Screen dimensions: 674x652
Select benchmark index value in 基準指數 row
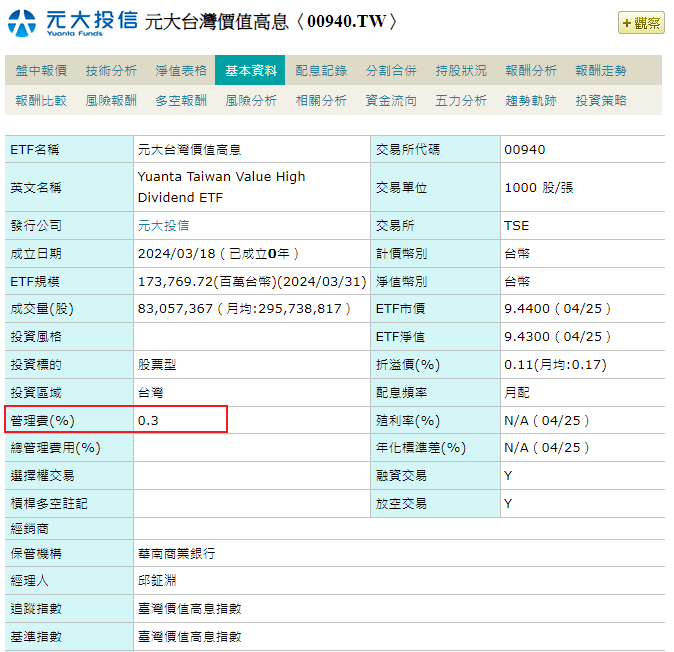189,637
